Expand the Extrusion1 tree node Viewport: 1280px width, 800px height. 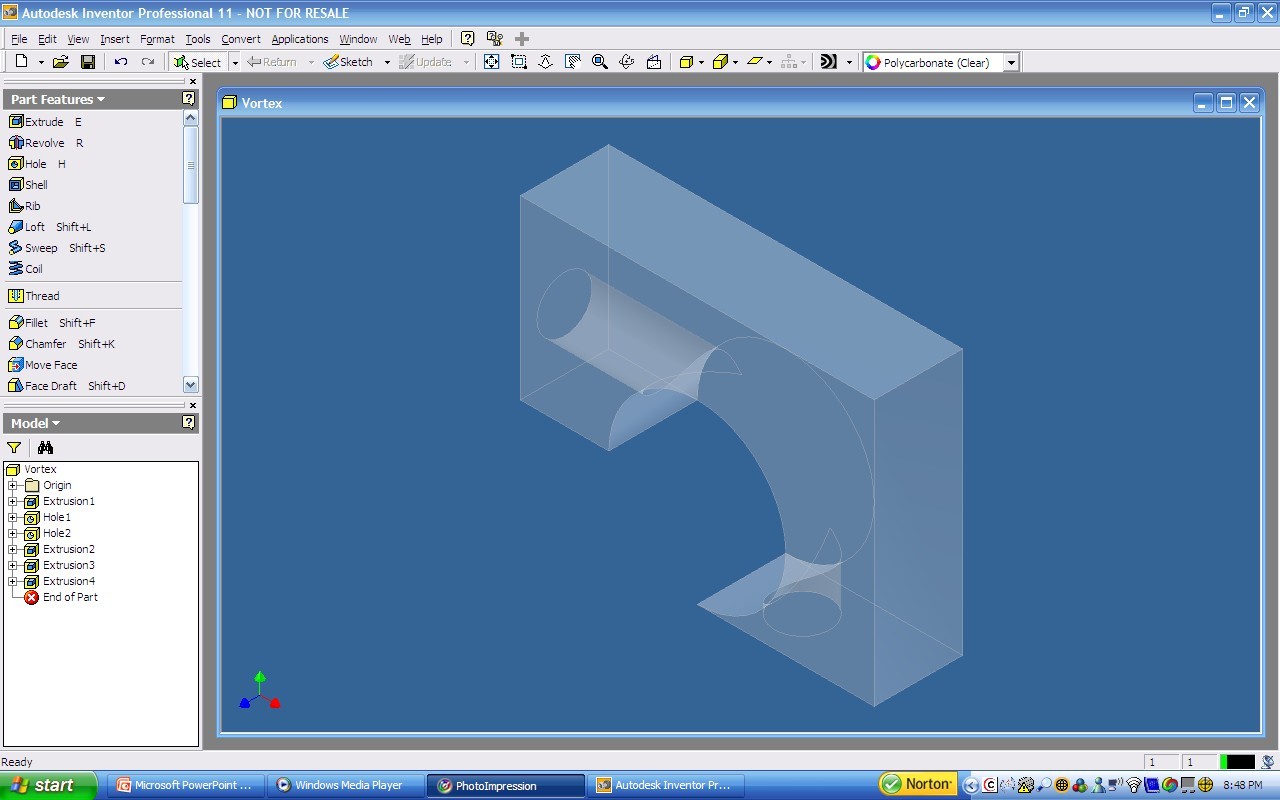[13, 501]
